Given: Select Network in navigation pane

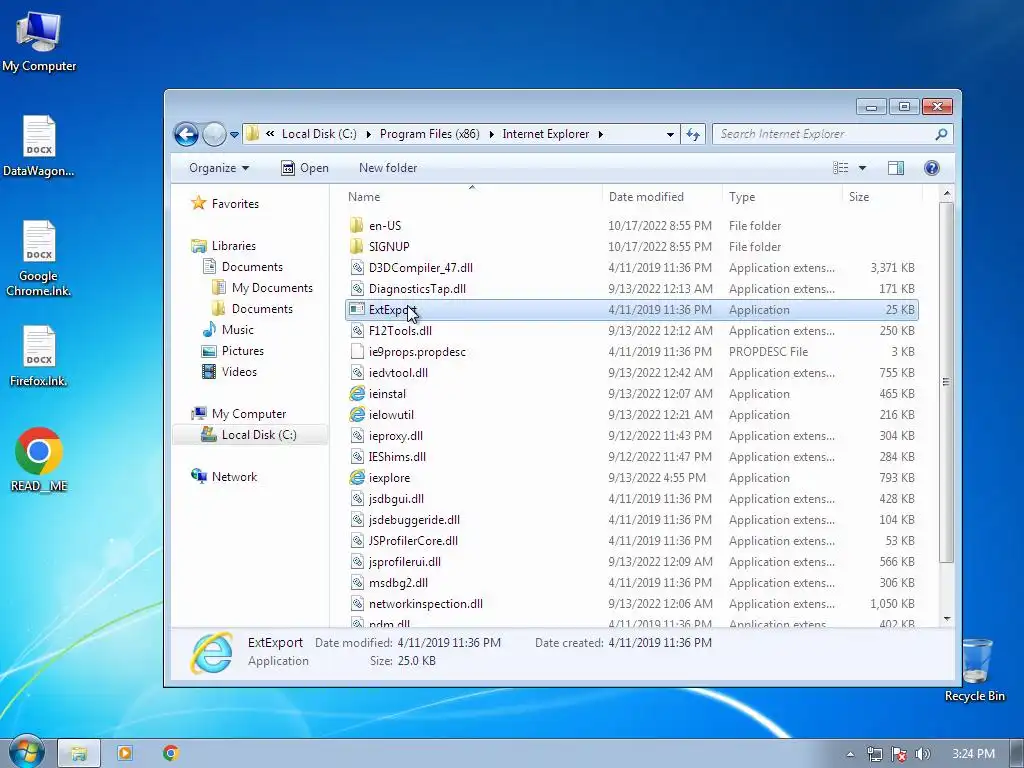Looking at the screenshot, I should point(224,477).
